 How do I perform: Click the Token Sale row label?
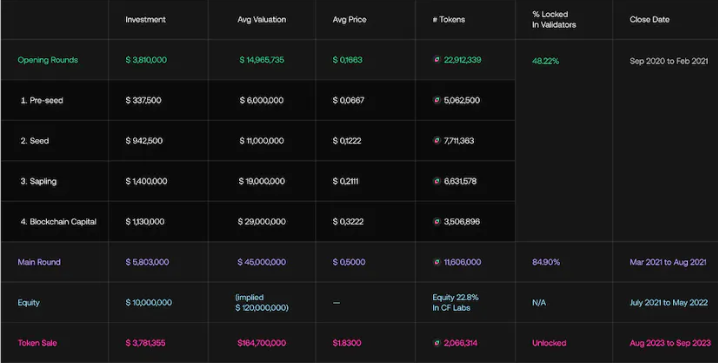pos(37,343)
